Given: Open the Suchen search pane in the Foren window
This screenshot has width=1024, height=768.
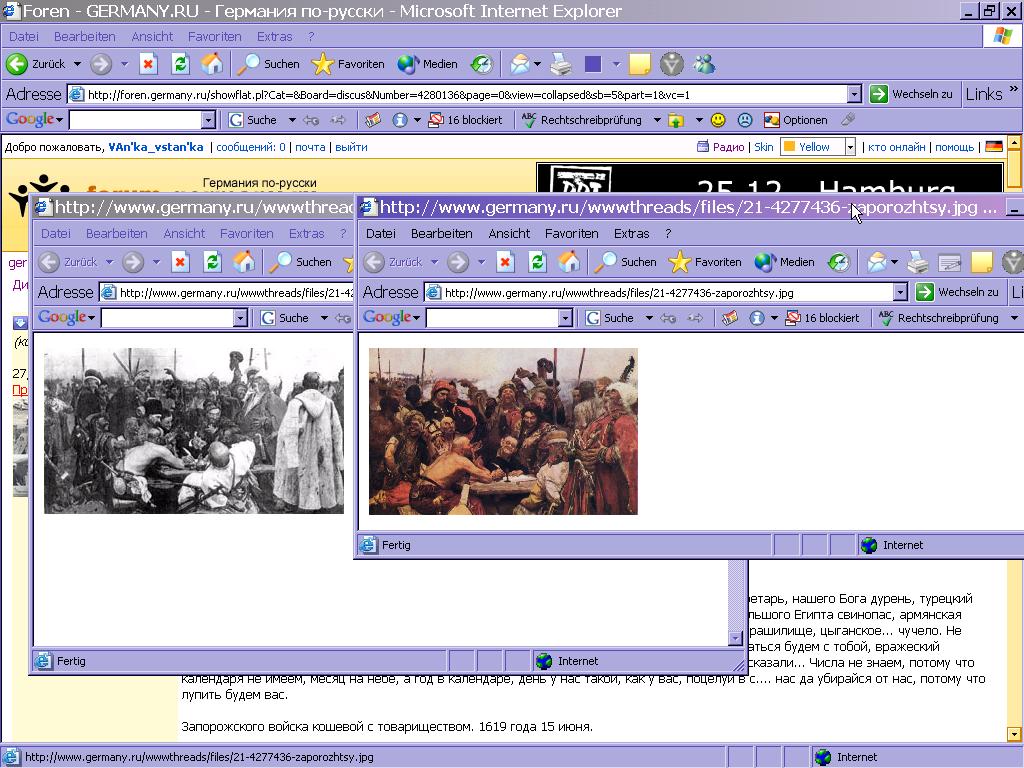Looking at the screenshot, I should [x=268, y=64].
